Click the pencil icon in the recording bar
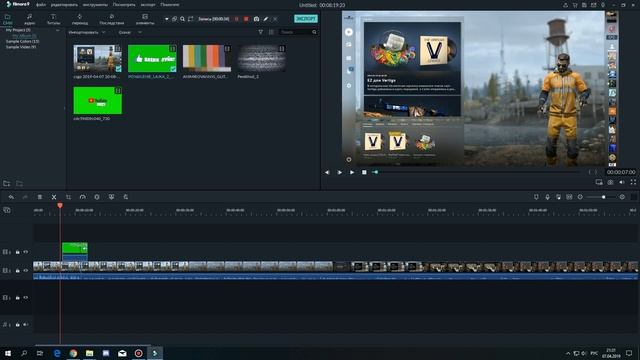This screenshot has width=640, height=360. (x=266, y=19)
